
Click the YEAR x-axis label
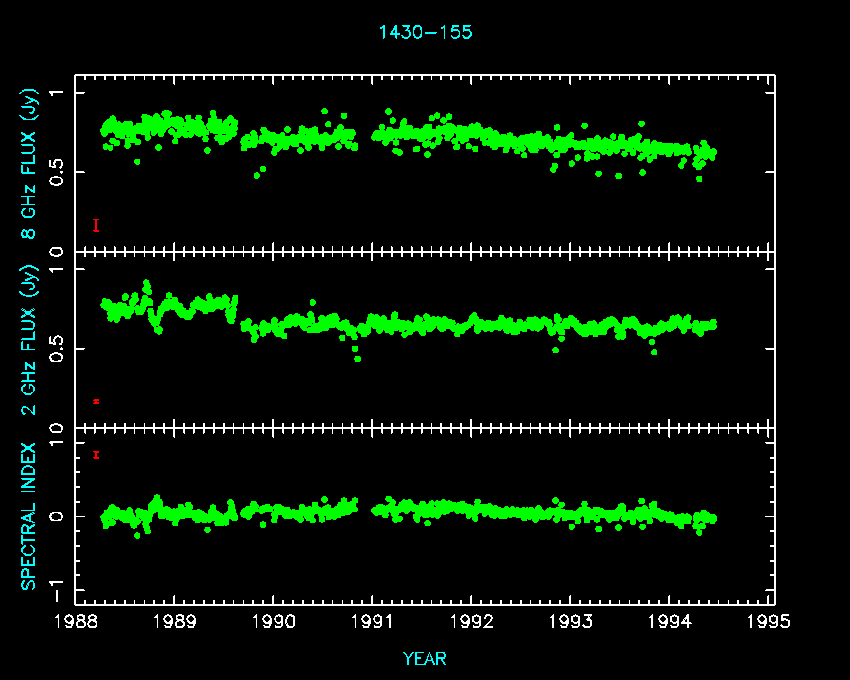(x=425, y=658)
